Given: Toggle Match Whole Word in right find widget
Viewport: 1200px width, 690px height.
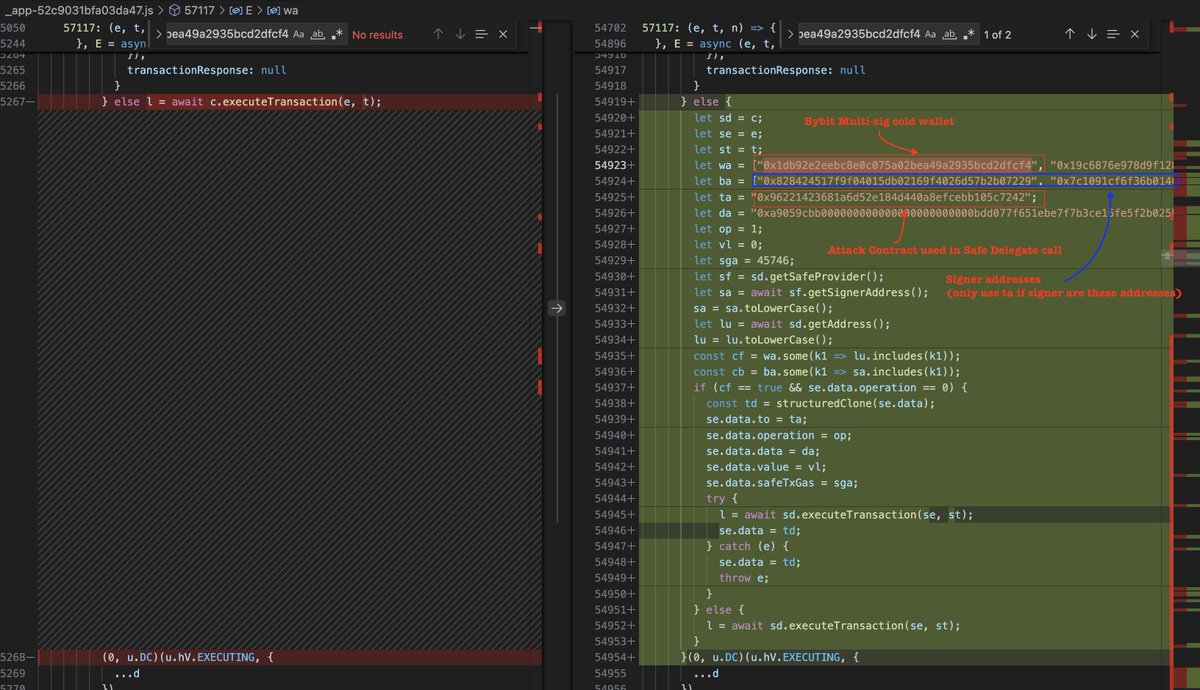Looking at the screenshot, I should tap(950, 34).
